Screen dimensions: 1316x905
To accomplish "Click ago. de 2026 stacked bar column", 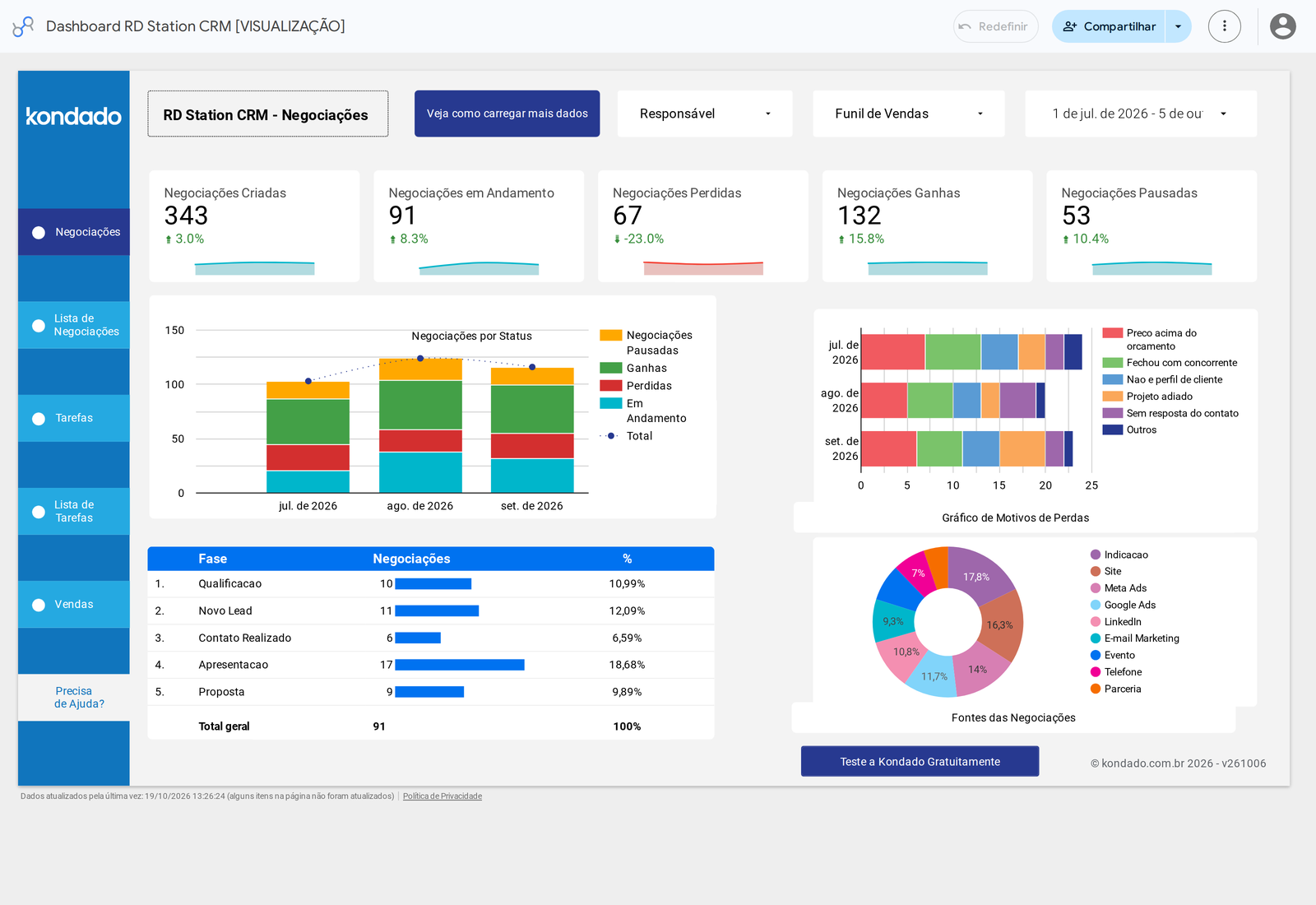I will pos(420,425).
